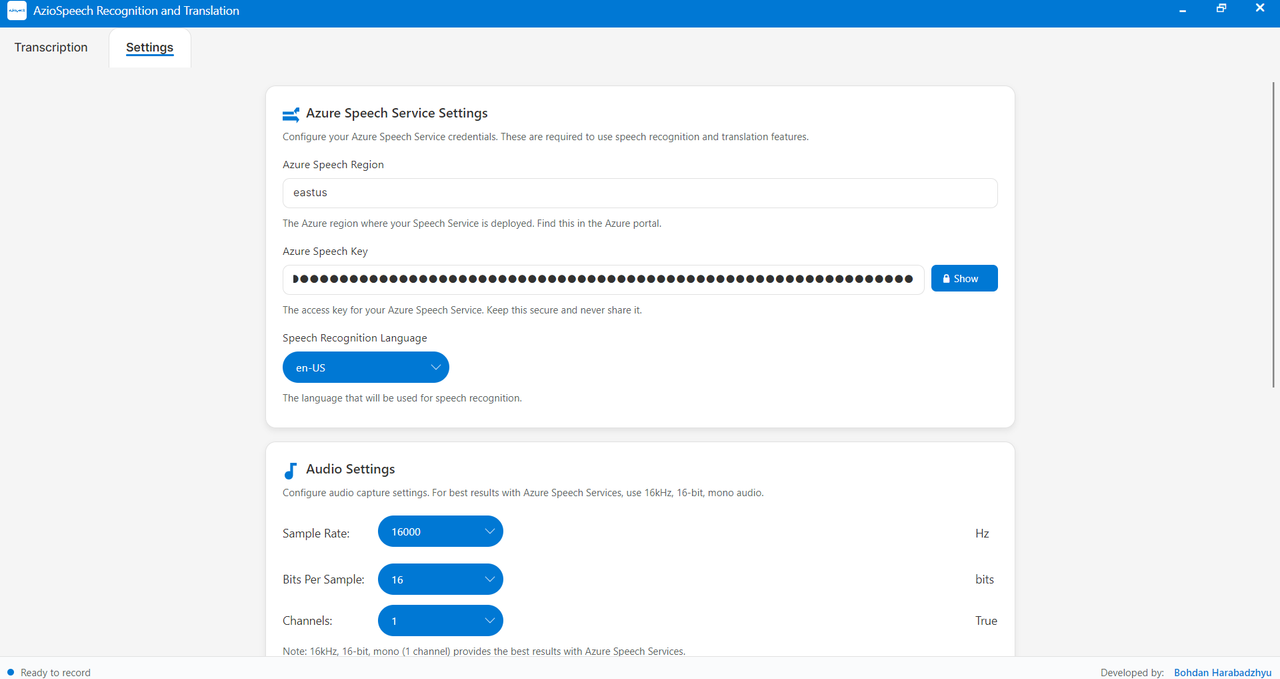The image size is (1280, 679).
Task: Select the Settings tab
Action: tap(150, 48)
